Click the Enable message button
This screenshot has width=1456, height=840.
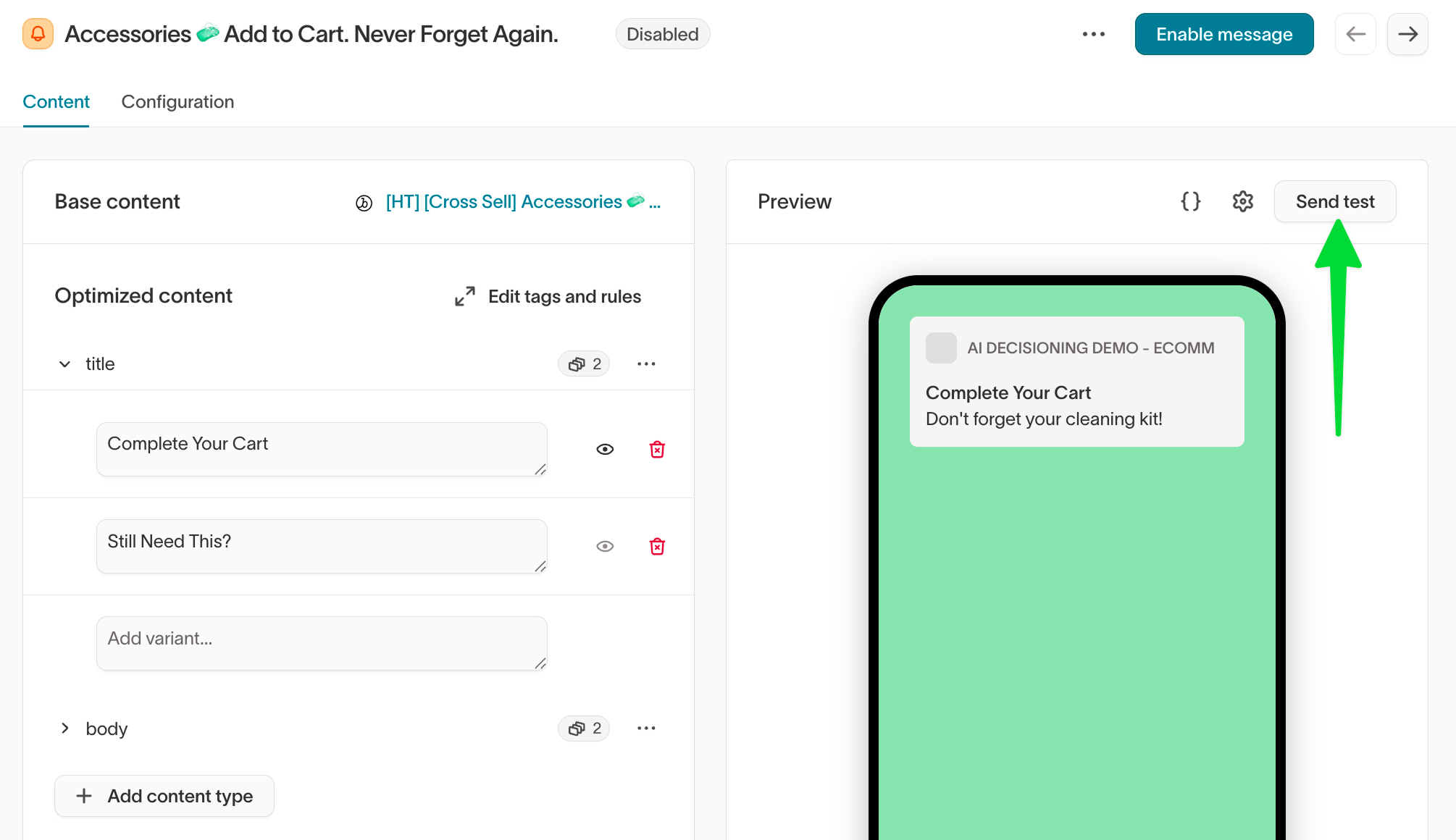[x=1223, y=34]
